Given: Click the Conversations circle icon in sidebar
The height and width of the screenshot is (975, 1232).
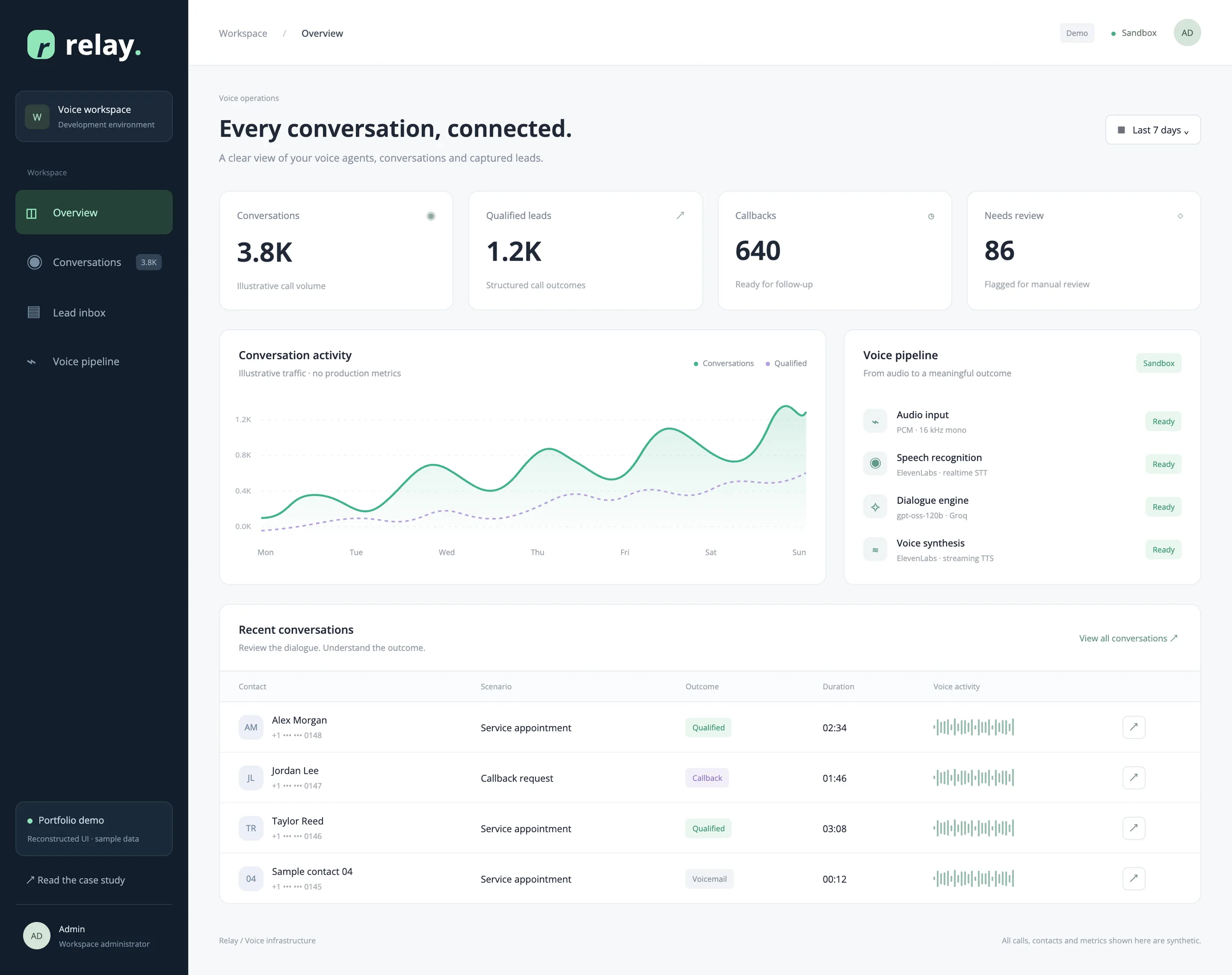Looking at the screenshot, I should [x=34, y=262].
